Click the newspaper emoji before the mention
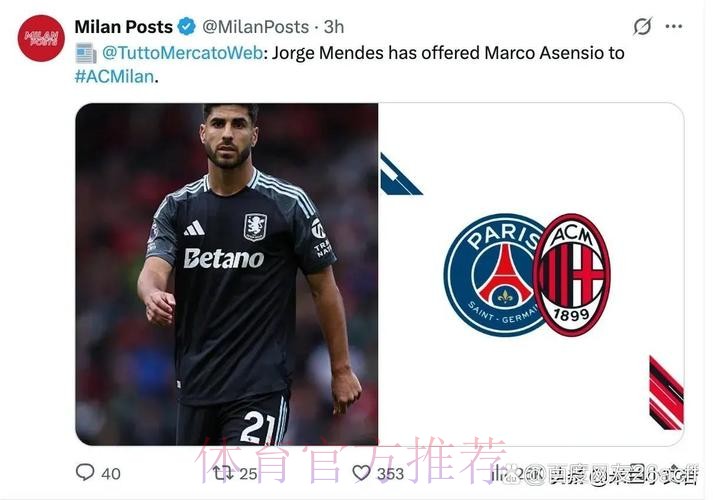The image size is (713, 500). 85,53
